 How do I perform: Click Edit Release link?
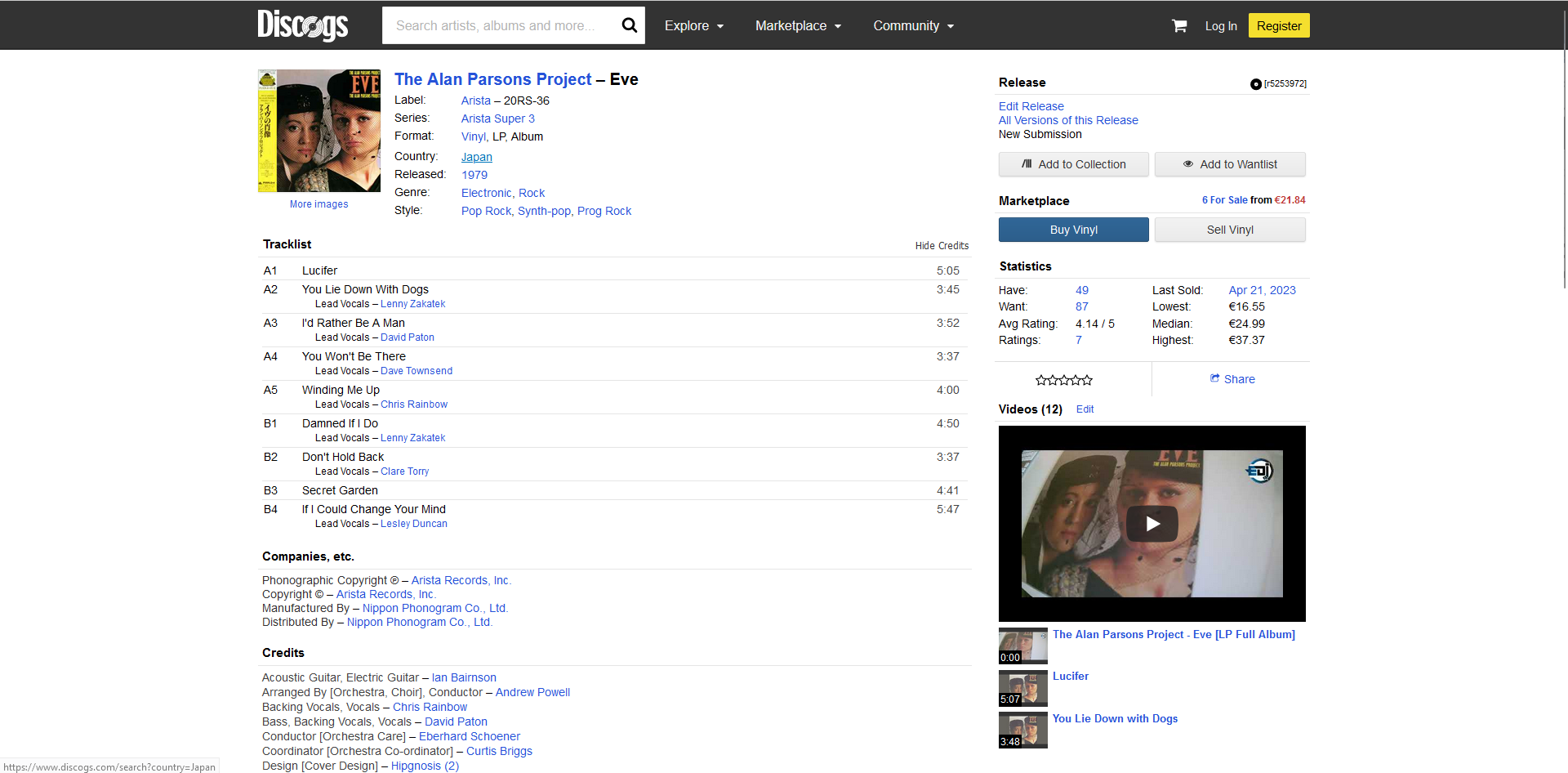point(1031,106)
